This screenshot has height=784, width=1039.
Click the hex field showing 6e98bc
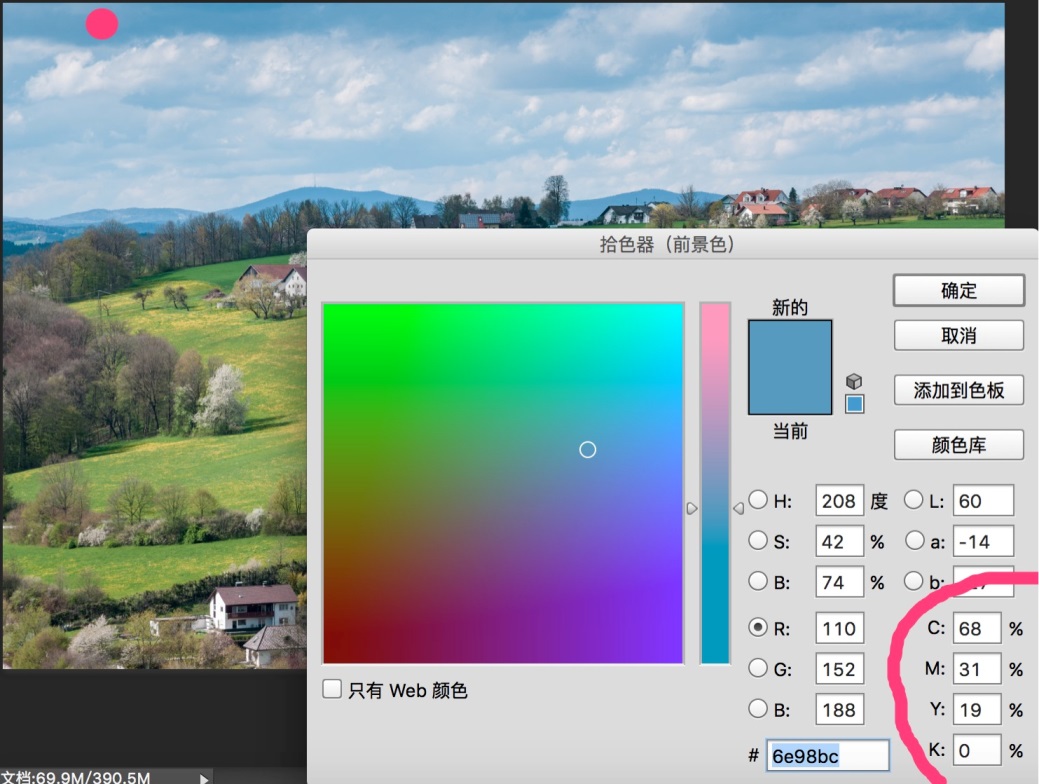point(828,756)
